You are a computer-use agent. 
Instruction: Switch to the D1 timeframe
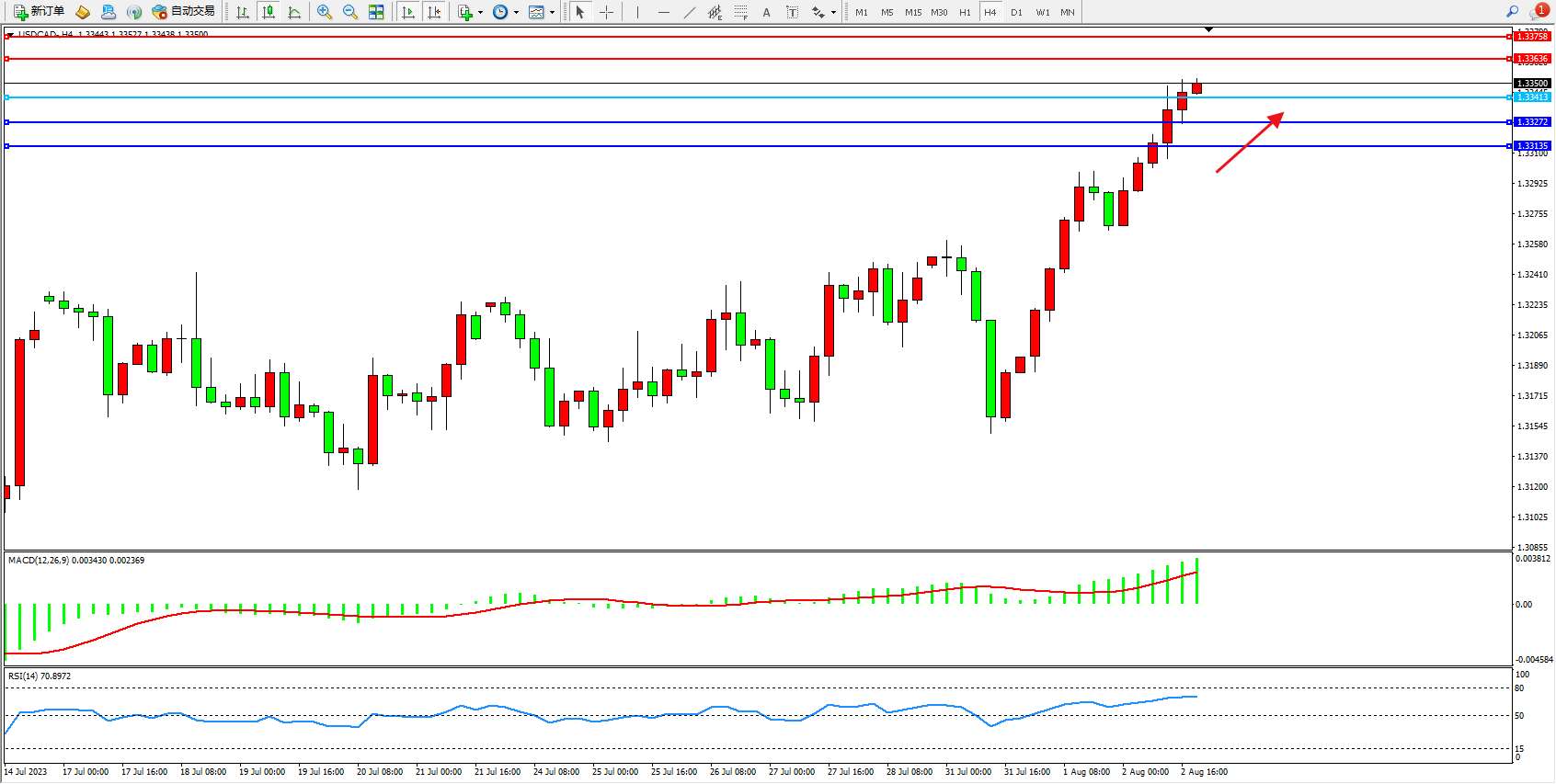(1016, 12)
